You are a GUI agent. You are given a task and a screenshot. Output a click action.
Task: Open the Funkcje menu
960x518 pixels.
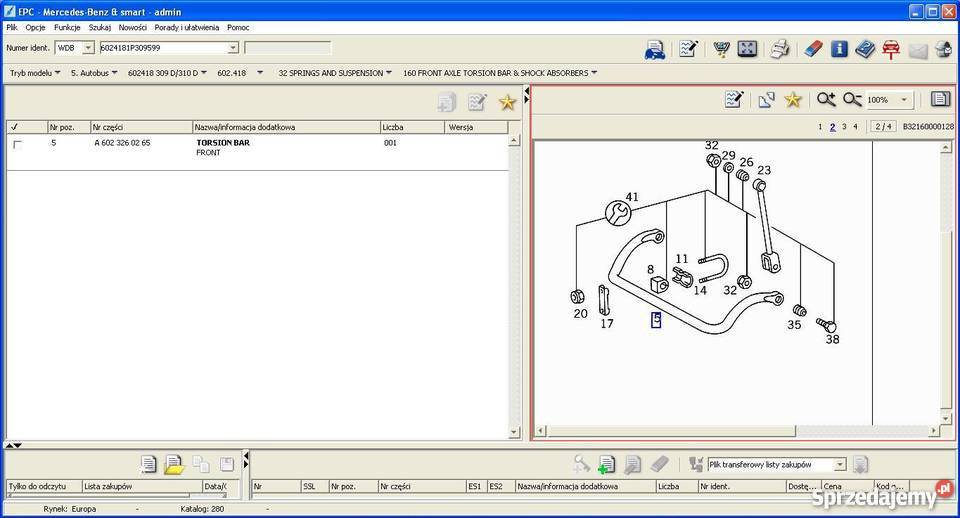(67, 28)
